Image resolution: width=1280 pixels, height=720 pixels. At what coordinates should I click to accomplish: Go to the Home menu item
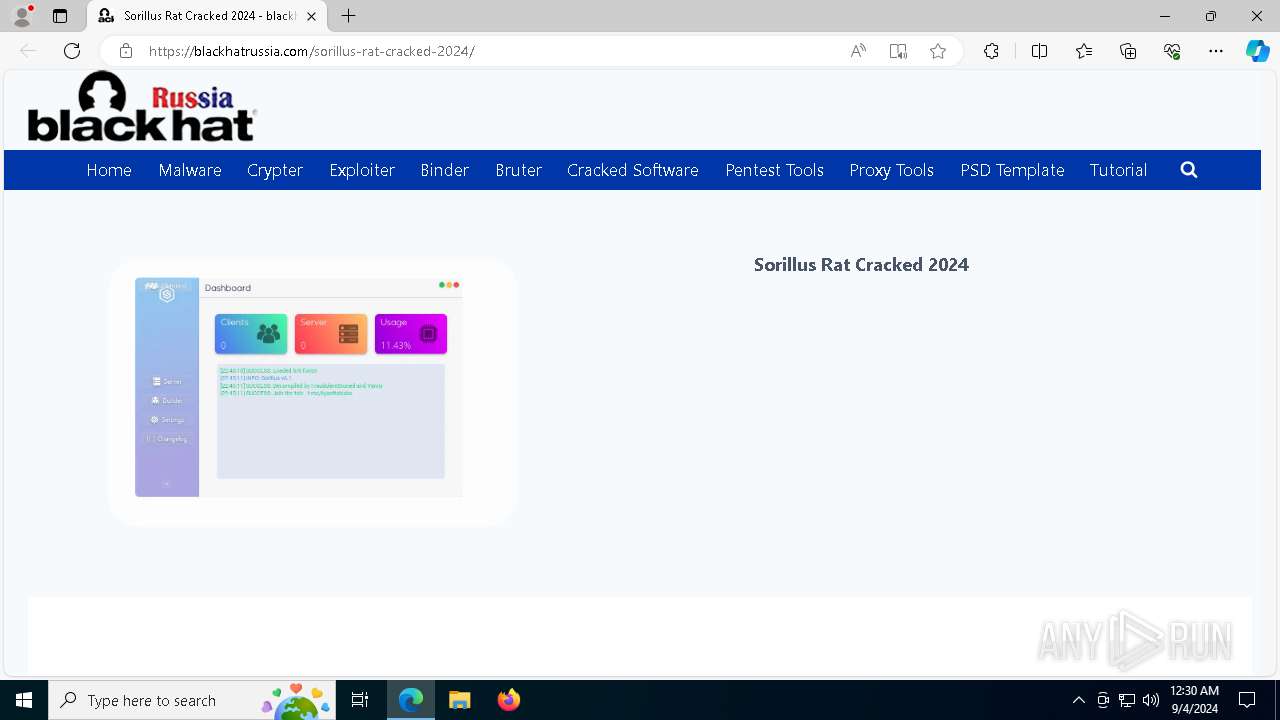[x=109, y=170]
